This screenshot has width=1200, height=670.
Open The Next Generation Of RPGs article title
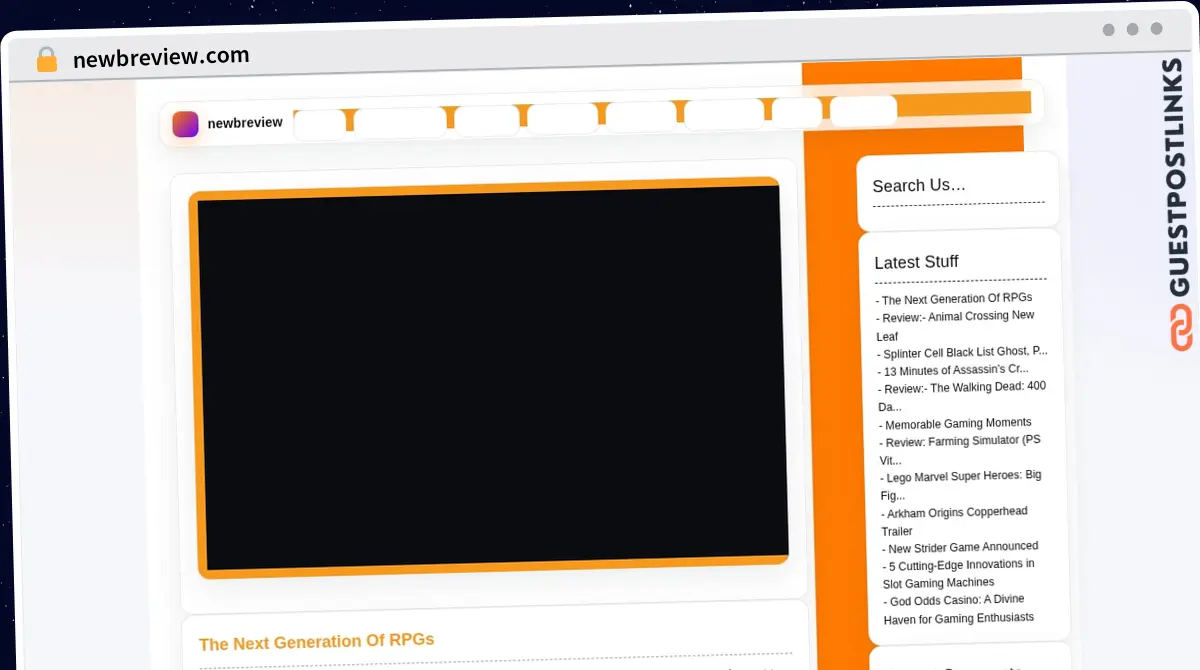point(316,642)
